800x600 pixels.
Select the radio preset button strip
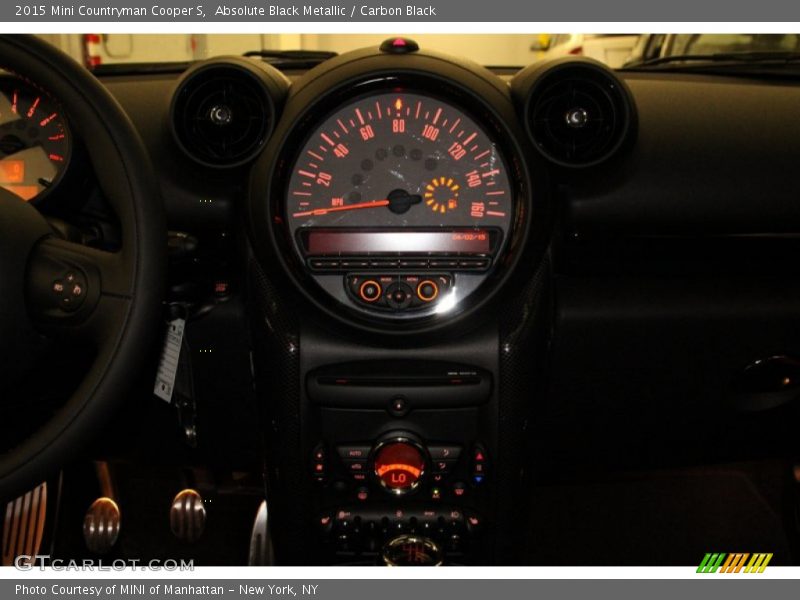pyautogui.click(x=399, y=264)
